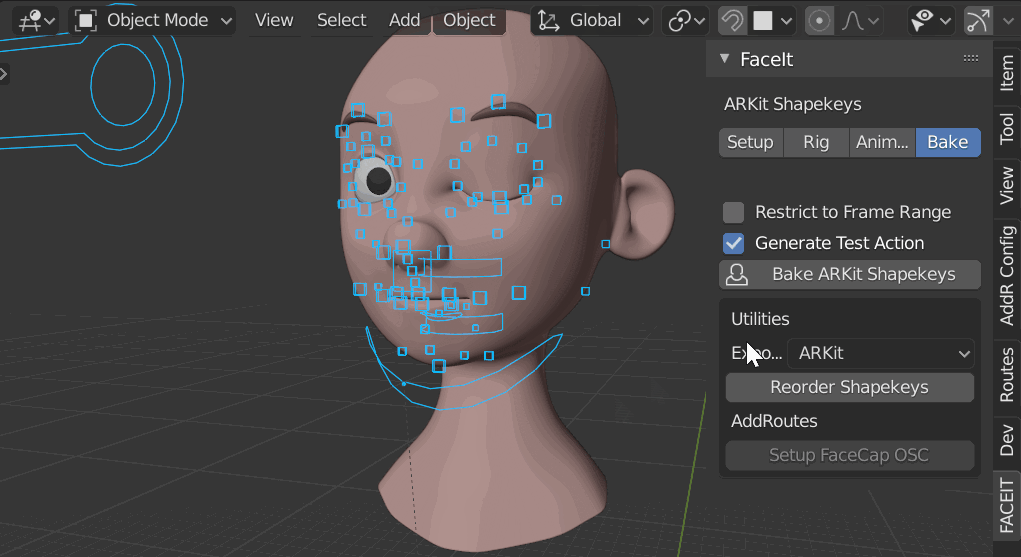Uncheck Generate Test Action
The image size is (1021, 557).
[734, 243]
